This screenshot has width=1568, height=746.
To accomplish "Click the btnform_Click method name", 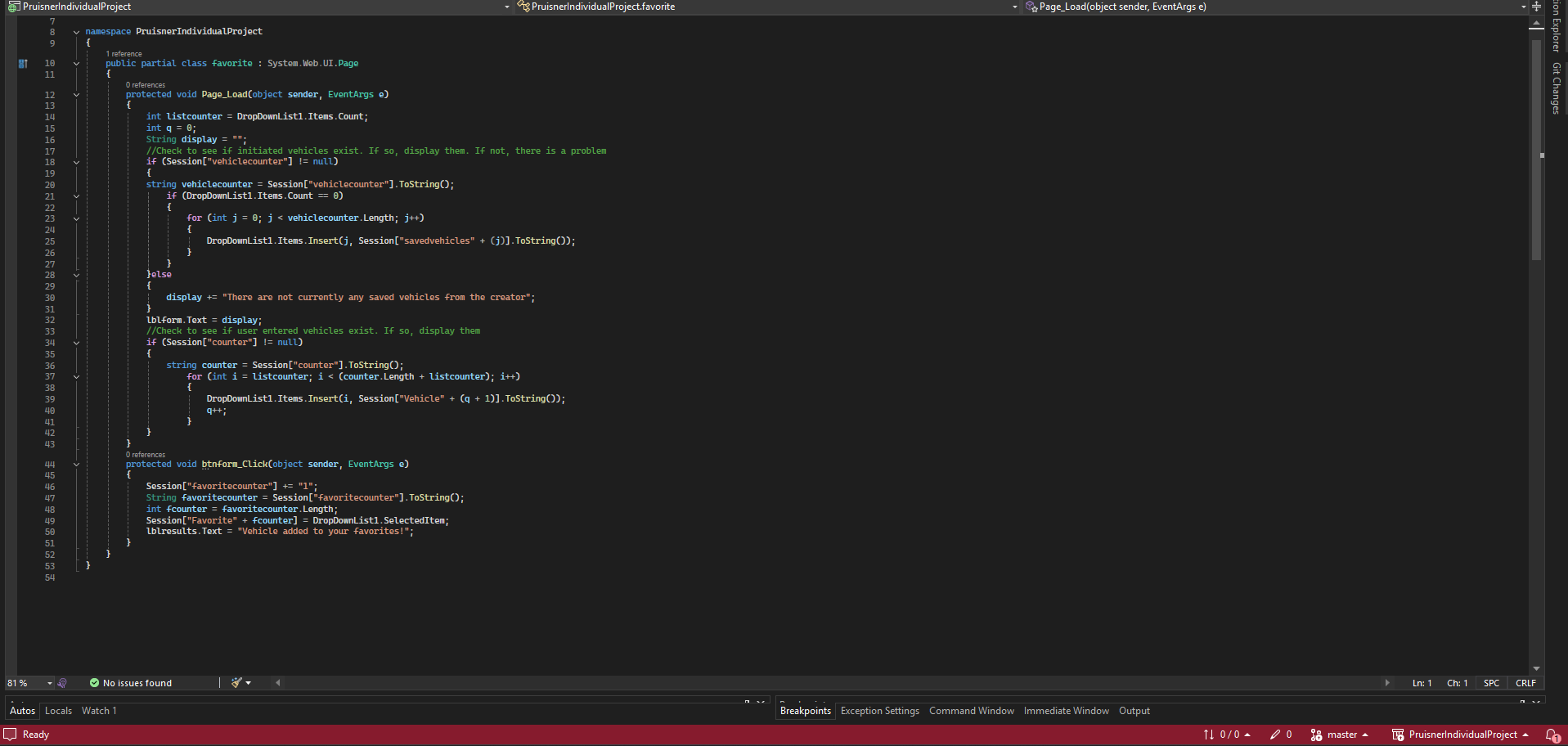I will click(235, 465).
